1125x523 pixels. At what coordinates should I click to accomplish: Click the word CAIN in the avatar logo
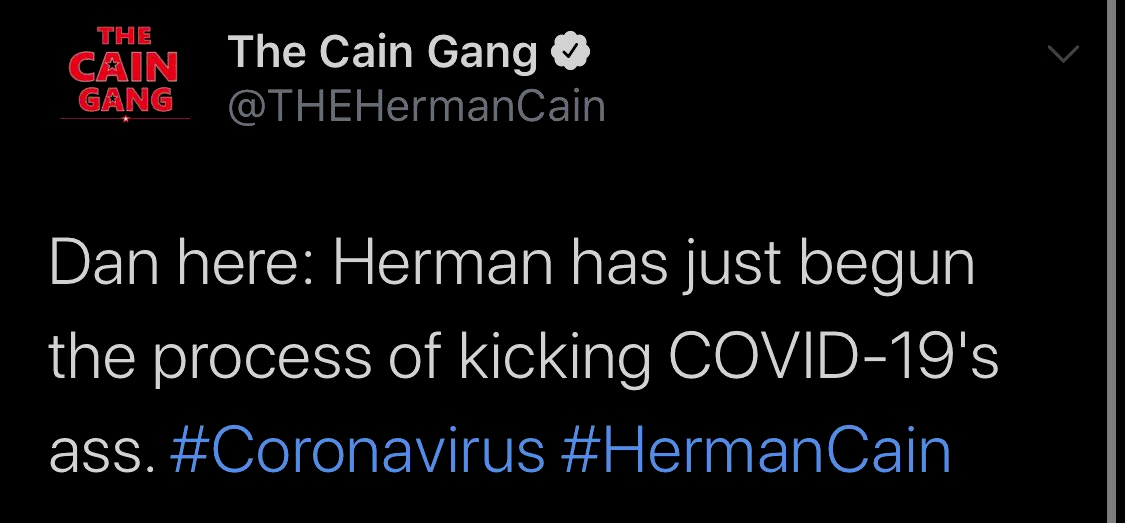[x=123, y=67]
